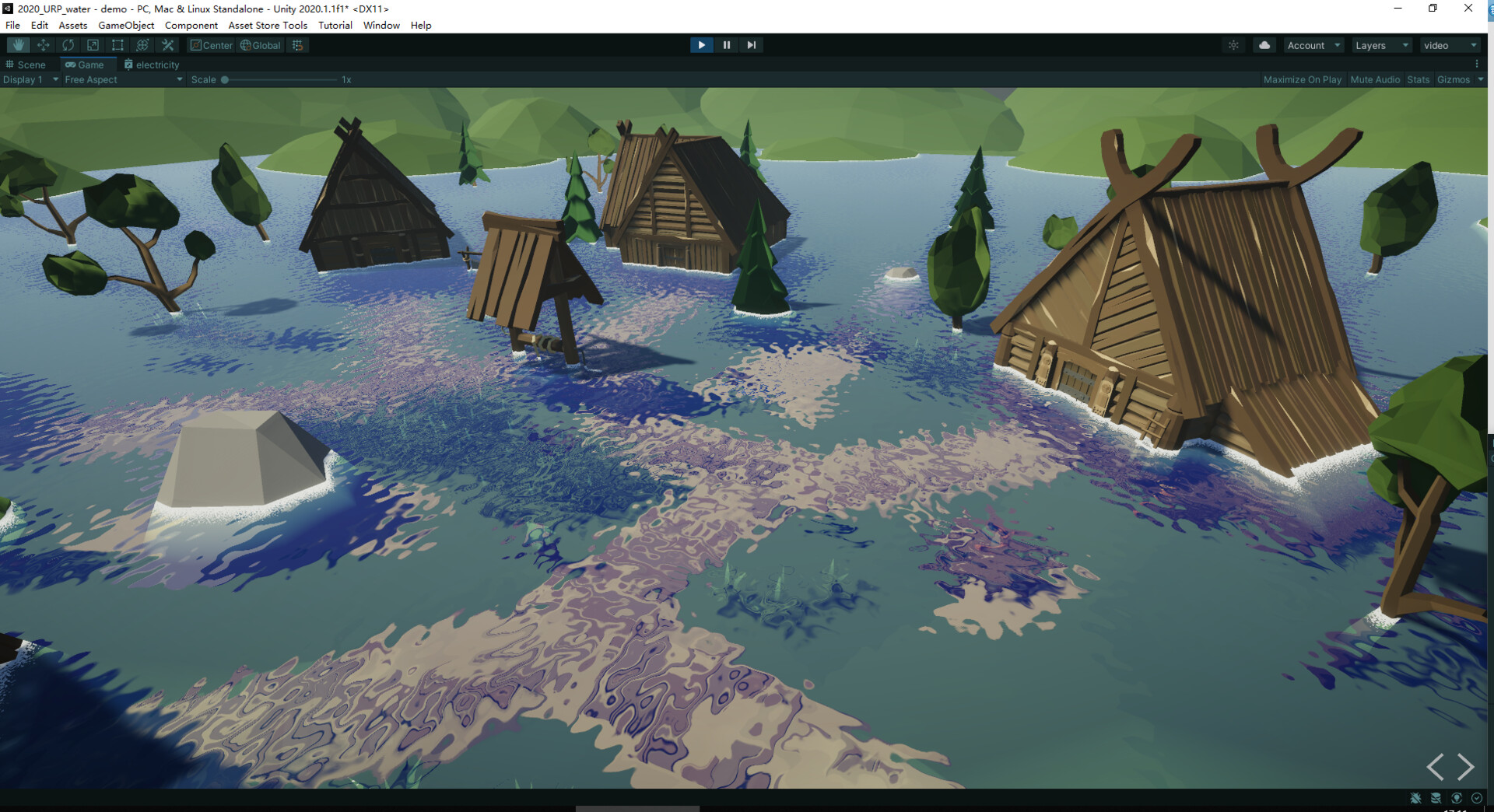This screenshot has width=1494, height=812.
Task: Open the Layers dropdown
Action: (1380, 45)
